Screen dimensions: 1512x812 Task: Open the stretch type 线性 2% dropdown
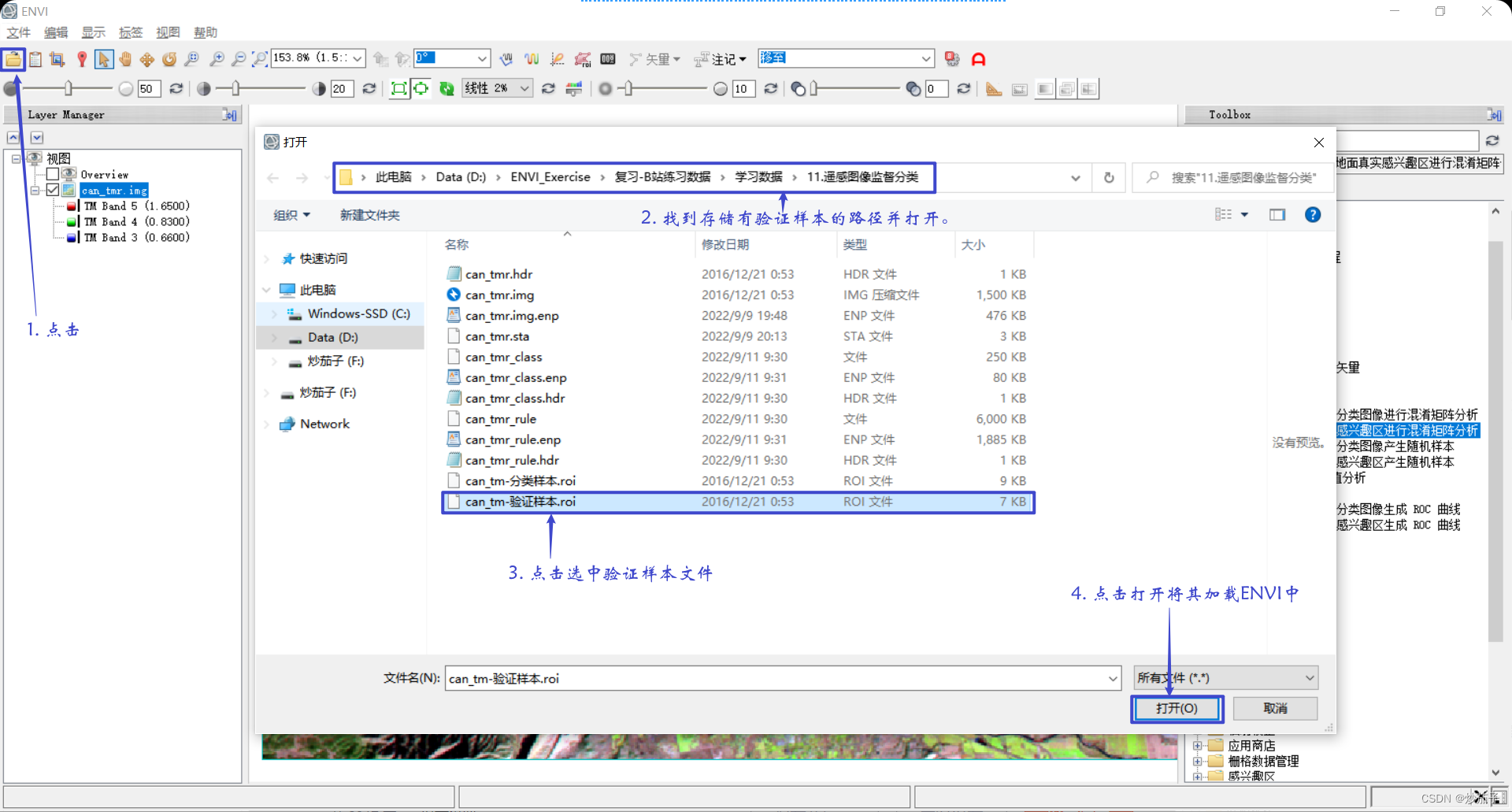click(x=524, y=88)
